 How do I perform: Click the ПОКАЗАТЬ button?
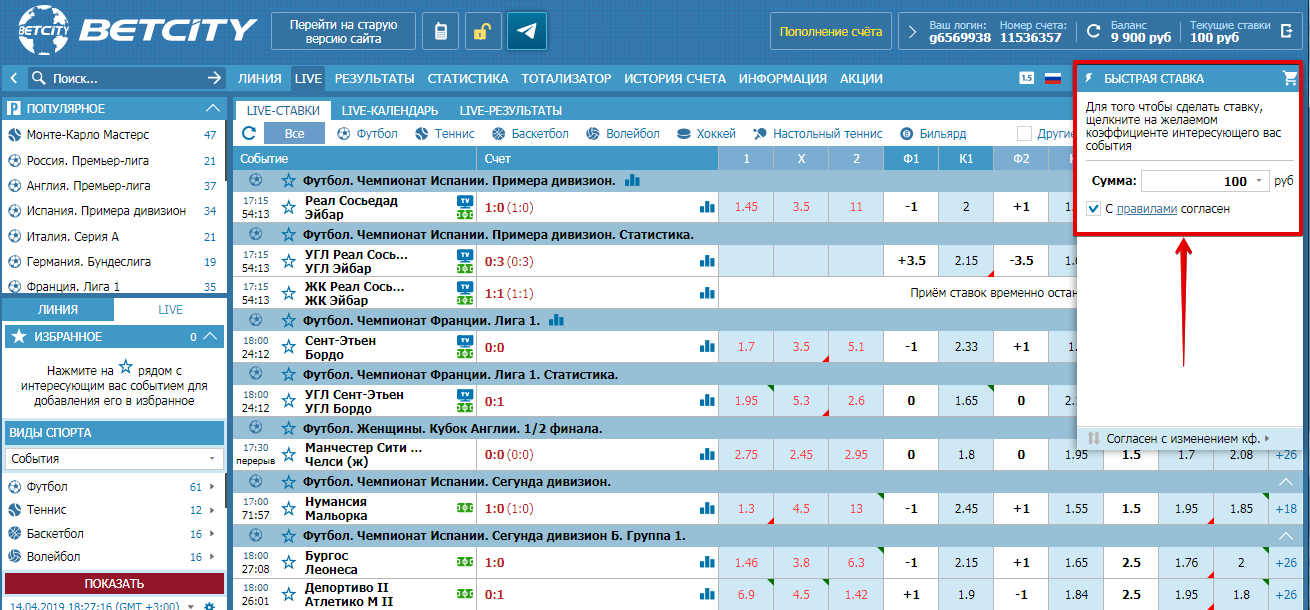pyautogui.click(x=114, y=583)
